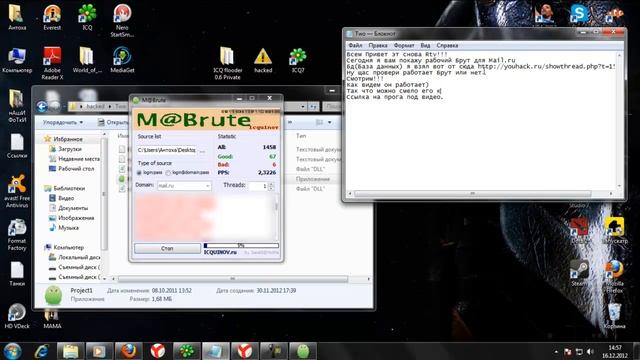Click the M@Brute progress bar

241,246
